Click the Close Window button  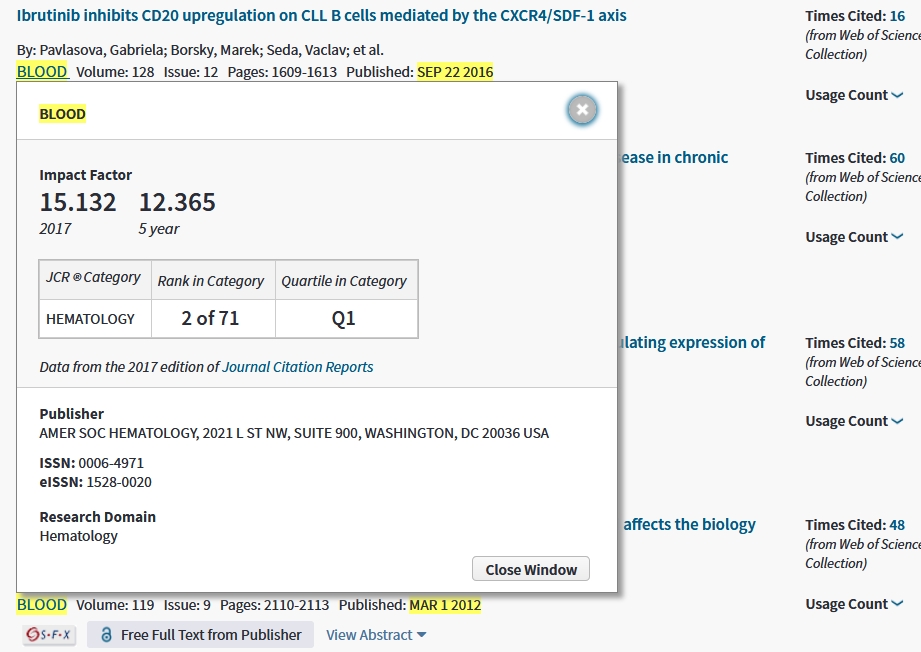531,569
